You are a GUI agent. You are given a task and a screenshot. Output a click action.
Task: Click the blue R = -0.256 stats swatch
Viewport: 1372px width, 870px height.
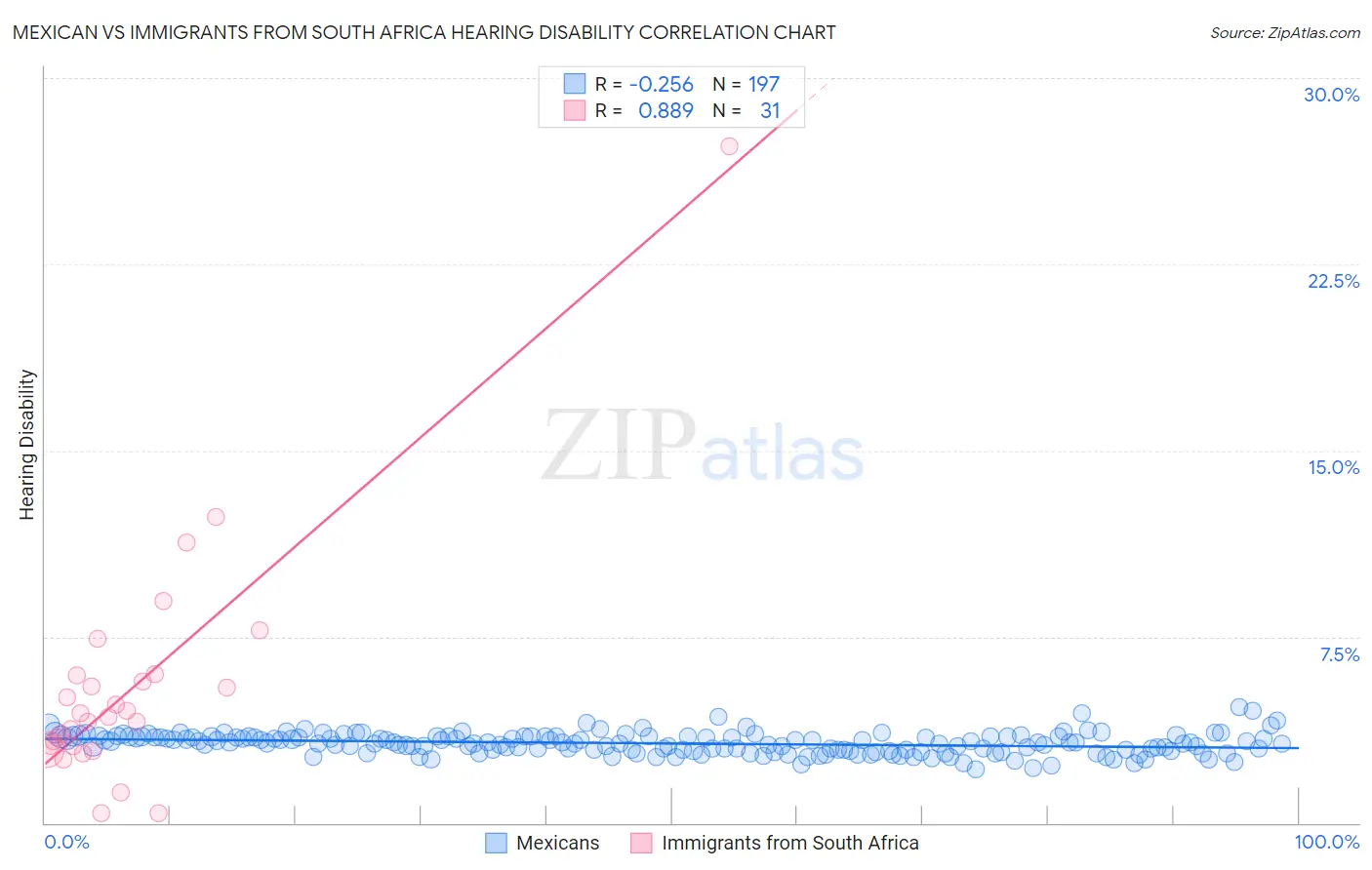click(x=574, y=84)
